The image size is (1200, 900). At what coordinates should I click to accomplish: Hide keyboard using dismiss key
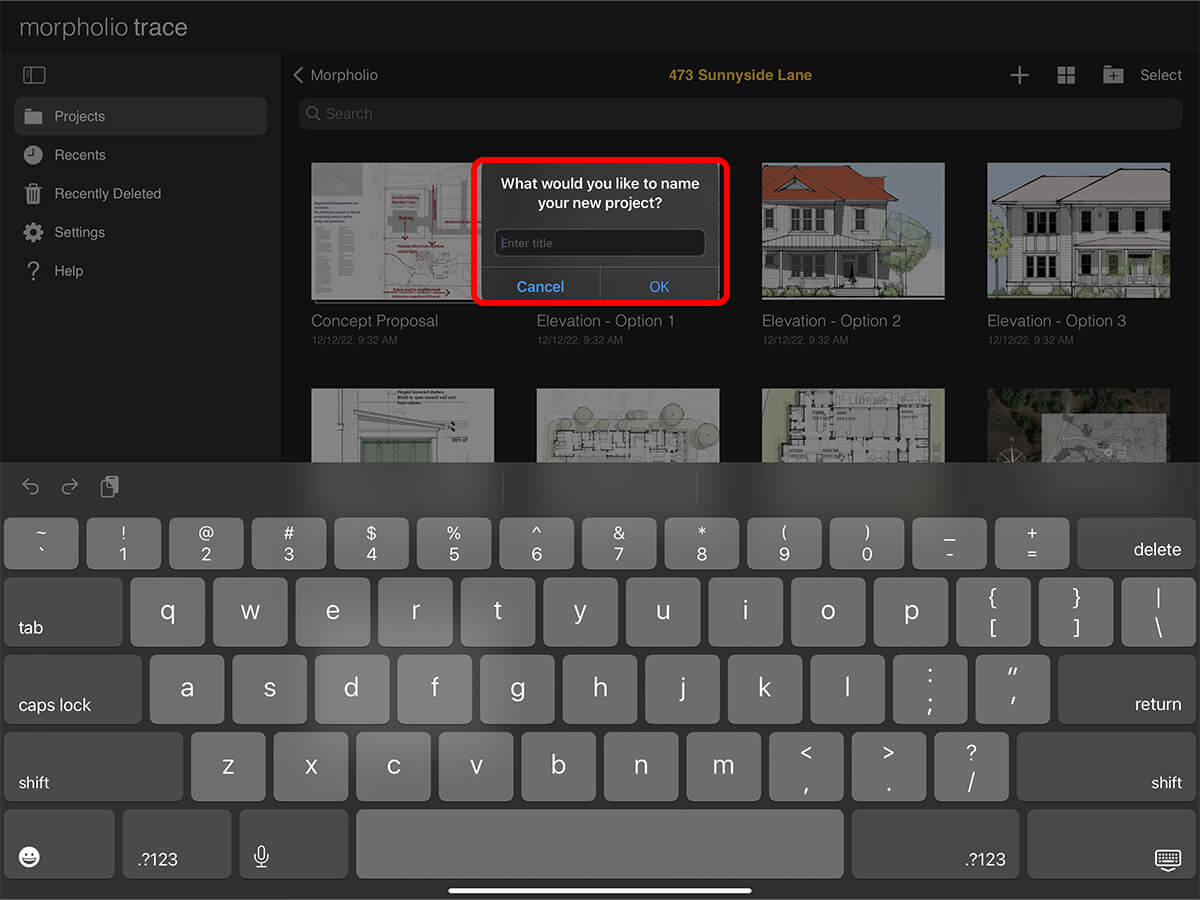tap(1167, 858)
